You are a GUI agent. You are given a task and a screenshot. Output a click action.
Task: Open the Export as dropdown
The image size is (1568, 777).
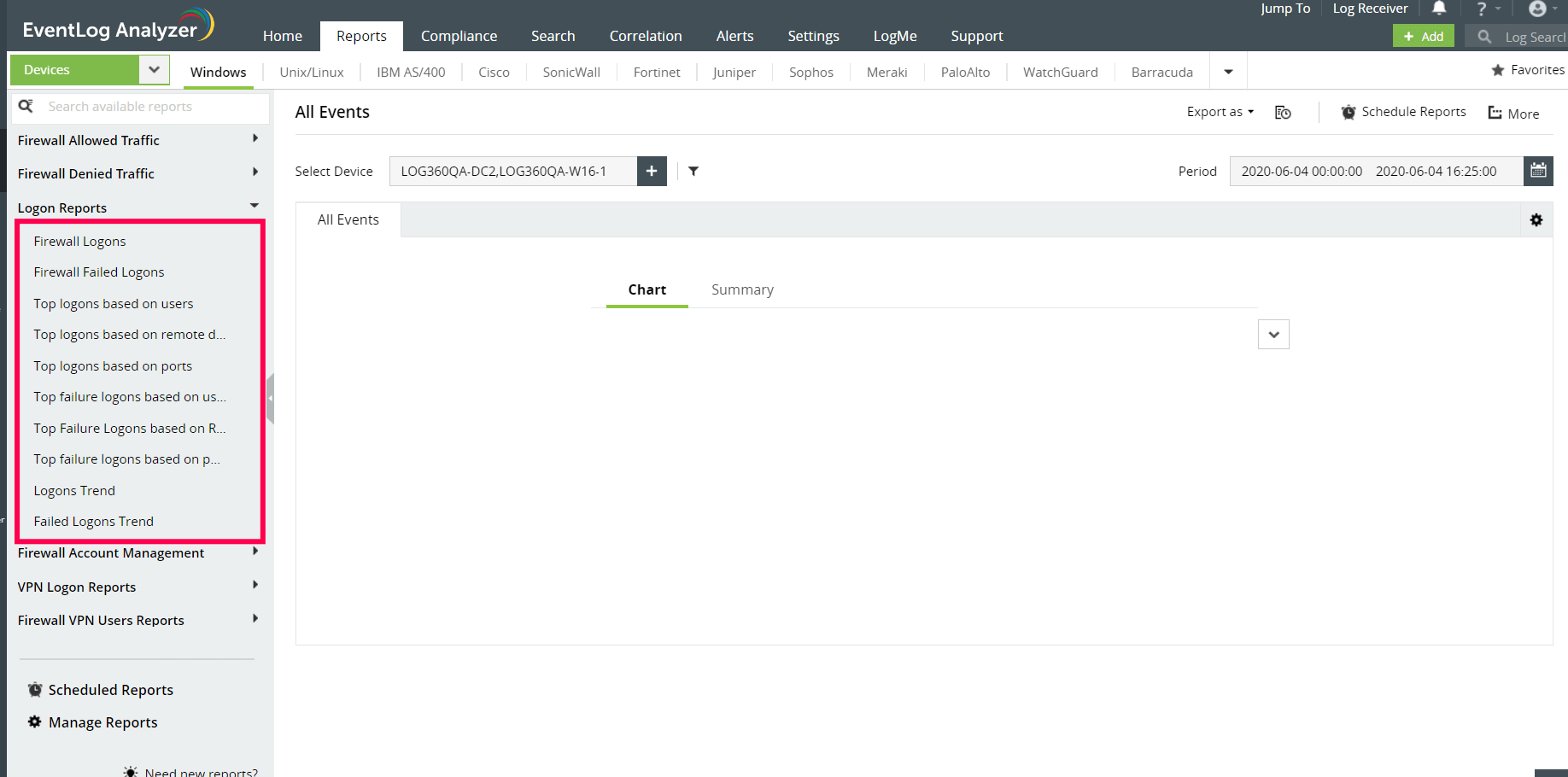coord(1220,112)
